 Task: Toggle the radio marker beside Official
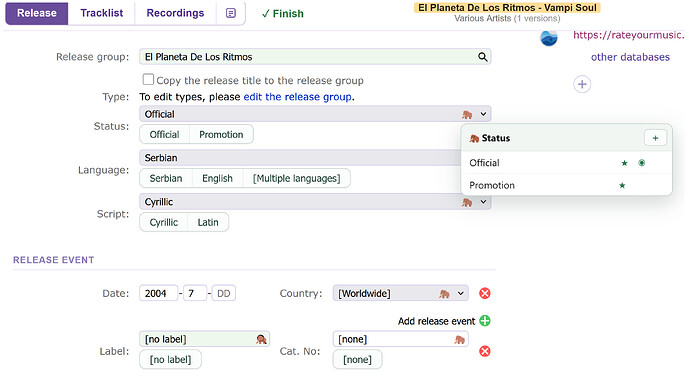[642, 163]
